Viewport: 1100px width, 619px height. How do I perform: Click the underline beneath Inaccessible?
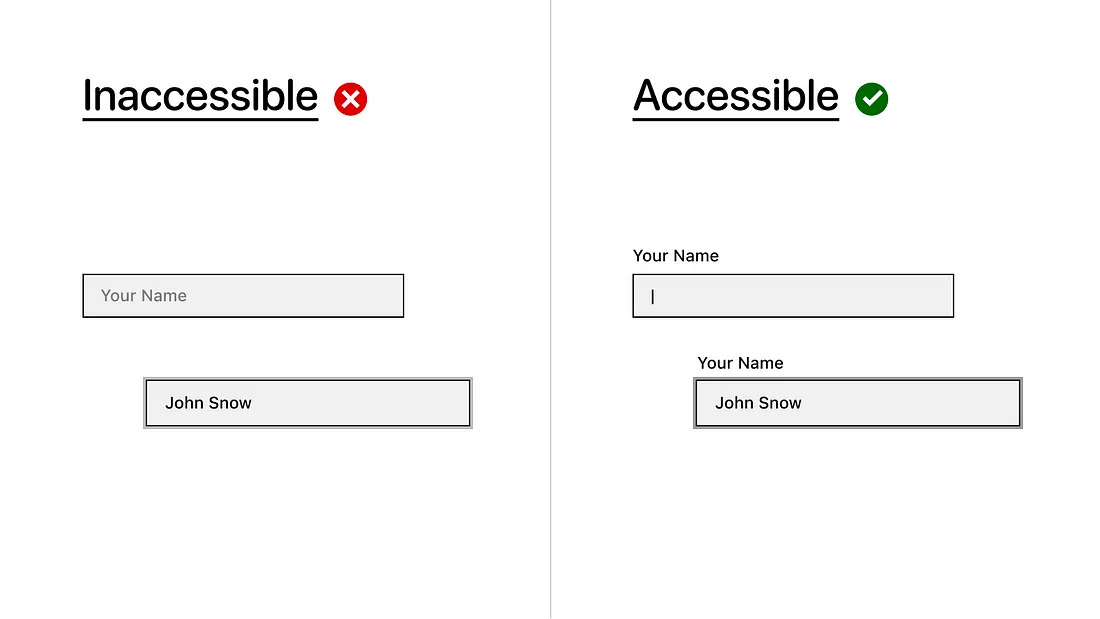(198, 119)
